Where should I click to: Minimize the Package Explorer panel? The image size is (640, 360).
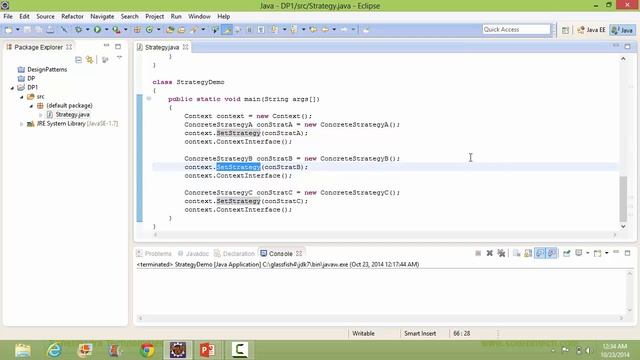coord(106,46)
